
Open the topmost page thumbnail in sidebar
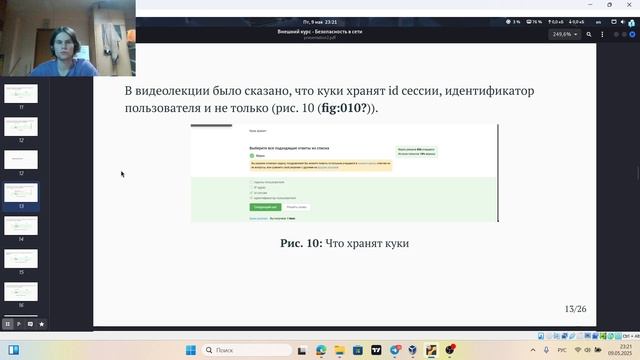pyautogui.click(x=21, y=93)
